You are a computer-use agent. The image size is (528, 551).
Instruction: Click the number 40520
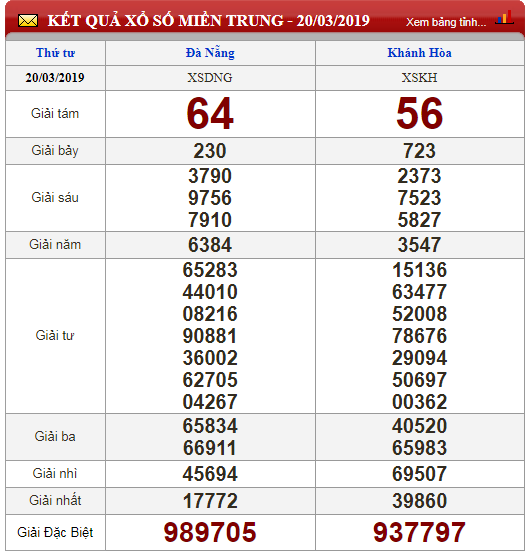pyautogui.click(x=419, y=426)
